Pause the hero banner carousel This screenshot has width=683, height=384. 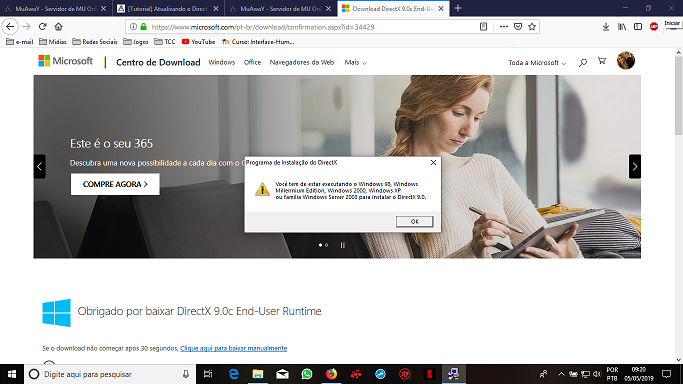pyautogui.click(x=343, y=245)
